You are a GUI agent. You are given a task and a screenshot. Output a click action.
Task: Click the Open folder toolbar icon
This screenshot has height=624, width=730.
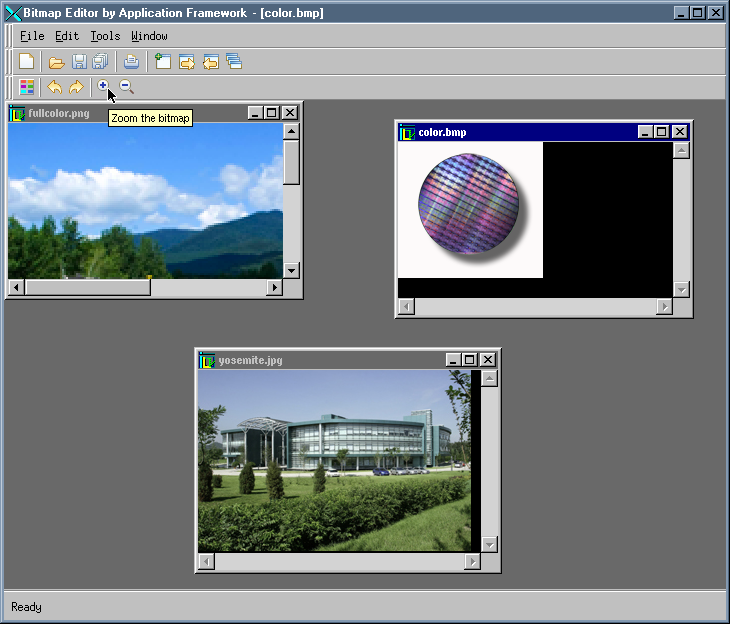[x=57, y=62]
